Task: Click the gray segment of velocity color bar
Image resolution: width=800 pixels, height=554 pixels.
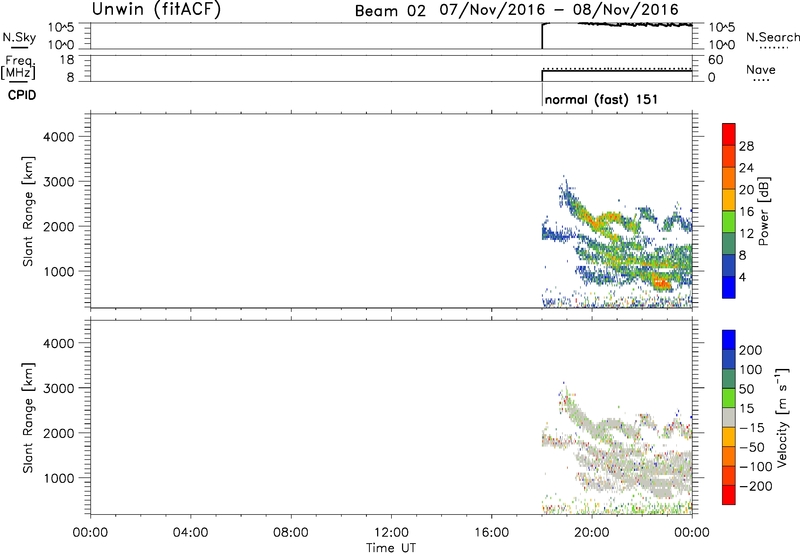Action: point(729,418)
